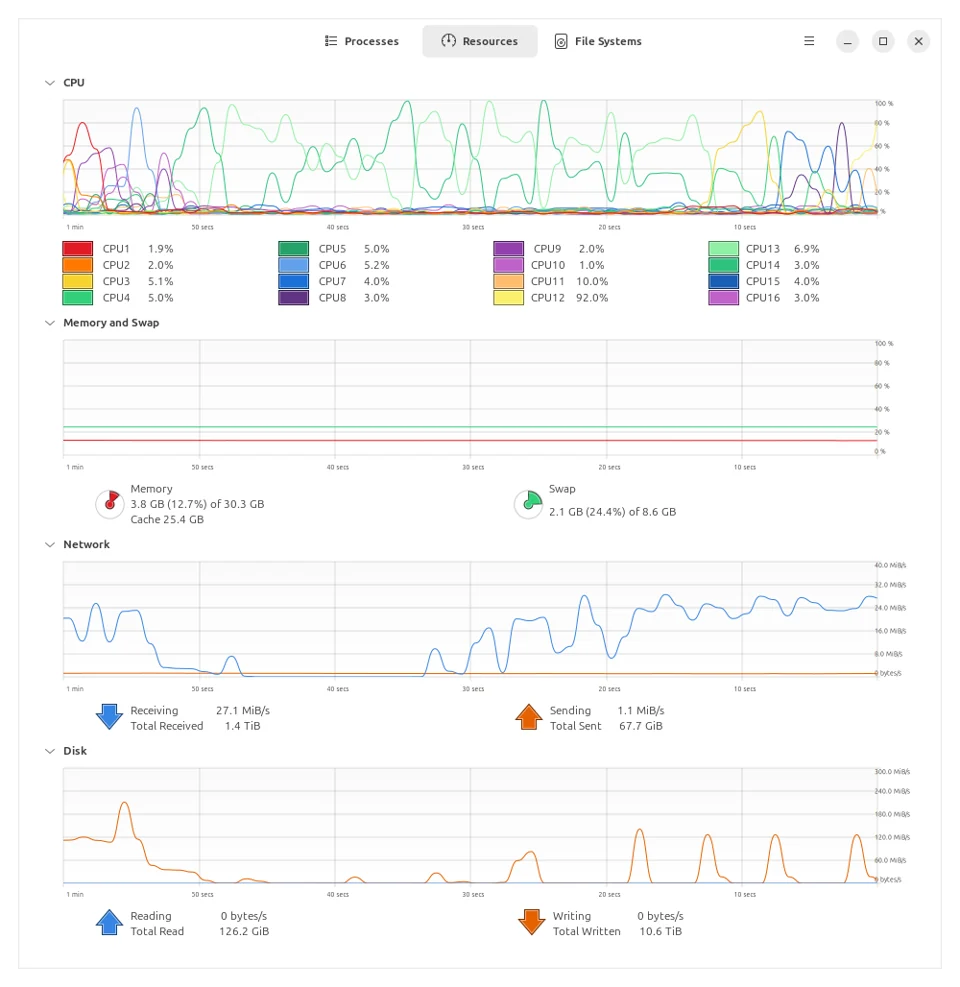
Task: Collapse the CPU section
Action: tap(50, 83)
